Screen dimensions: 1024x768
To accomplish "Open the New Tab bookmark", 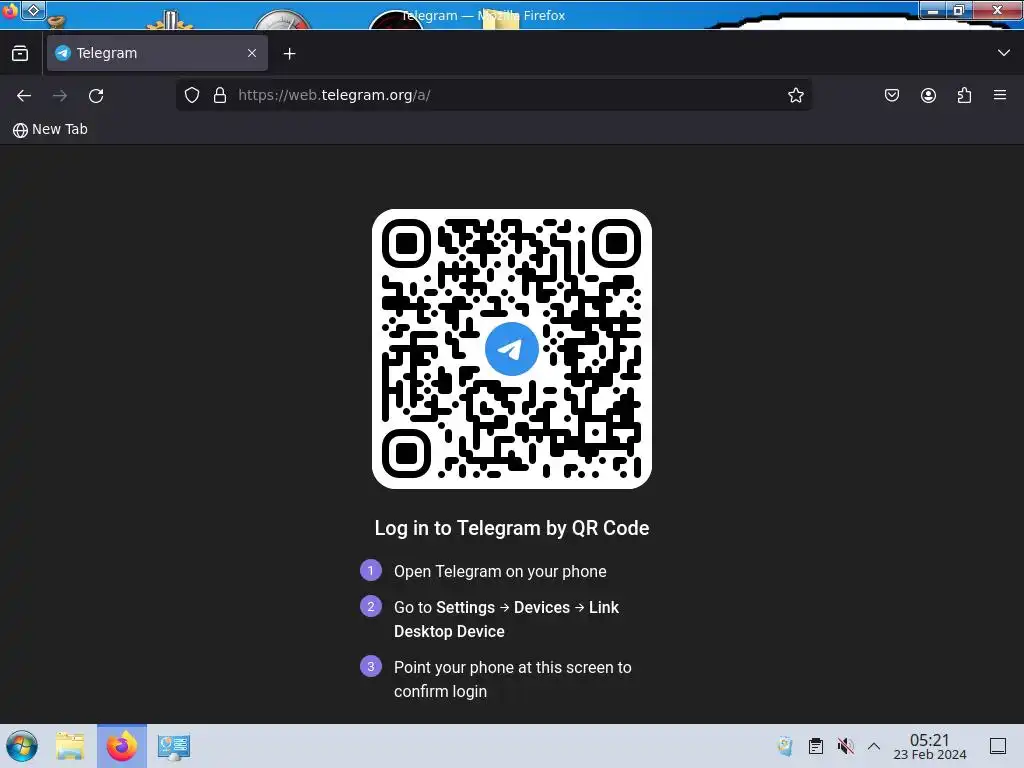I will point(50,129).
